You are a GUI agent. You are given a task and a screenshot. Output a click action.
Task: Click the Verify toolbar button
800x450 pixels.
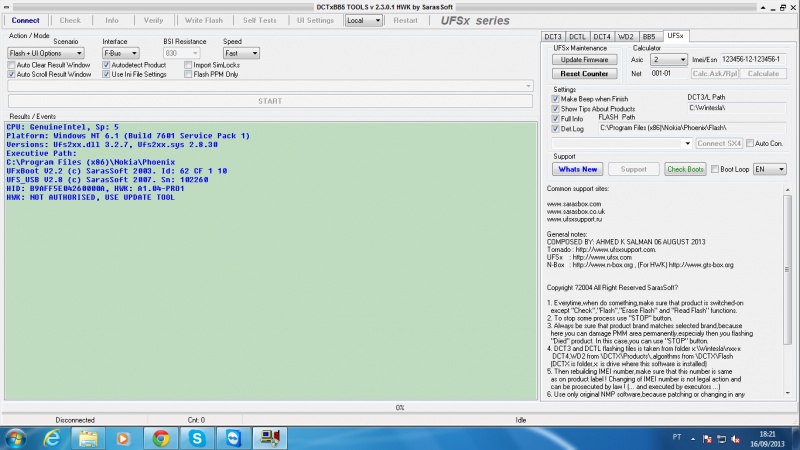click(x=153, y=20)
